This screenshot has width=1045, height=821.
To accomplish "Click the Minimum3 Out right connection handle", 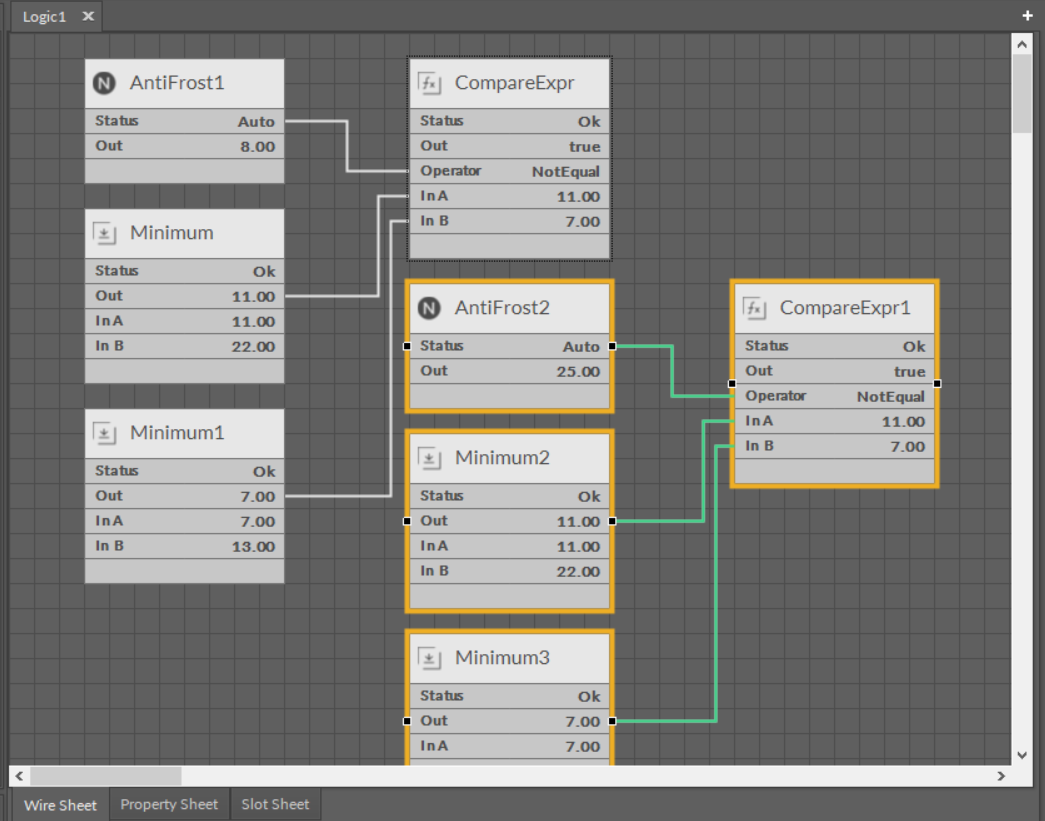I will pos(612,721).
